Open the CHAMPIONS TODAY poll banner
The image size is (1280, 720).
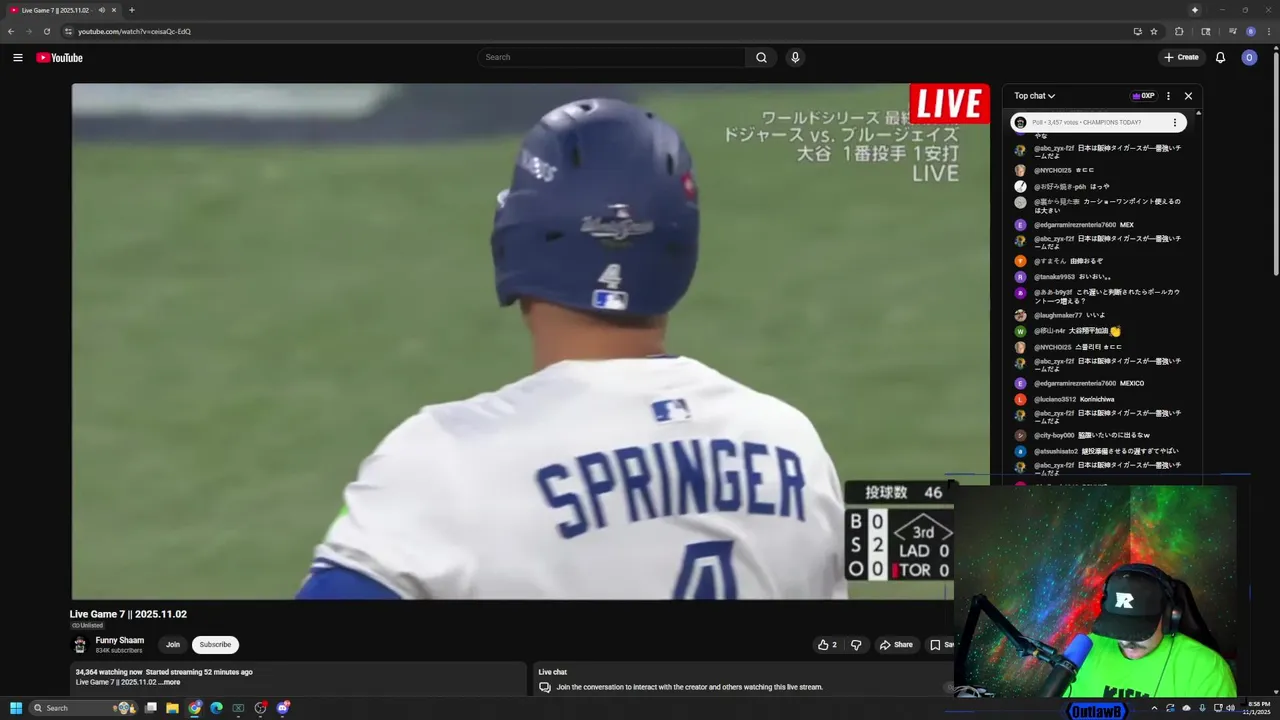click(x=1098, y=122)
